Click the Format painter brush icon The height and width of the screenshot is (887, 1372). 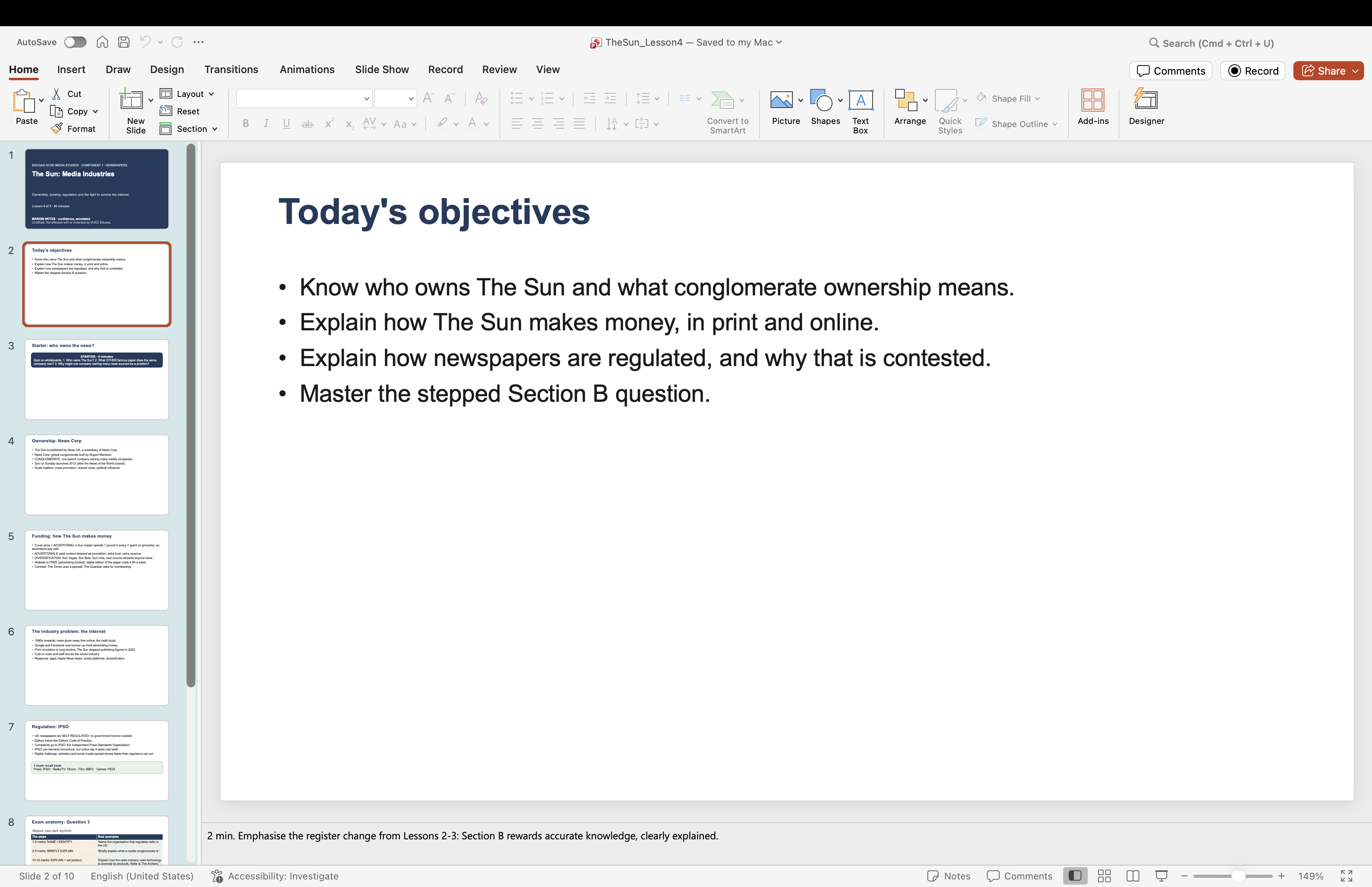(x=56, y=128)
